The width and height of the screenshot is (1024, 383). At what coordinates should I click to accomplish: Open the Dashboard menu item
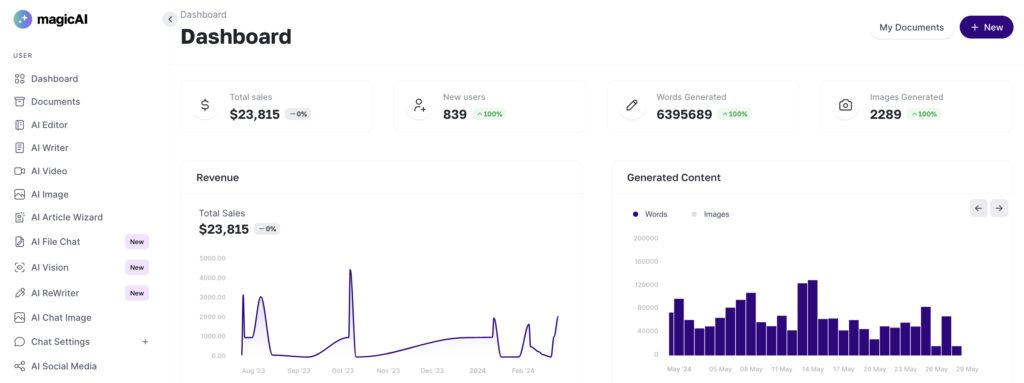coord(54,79)
